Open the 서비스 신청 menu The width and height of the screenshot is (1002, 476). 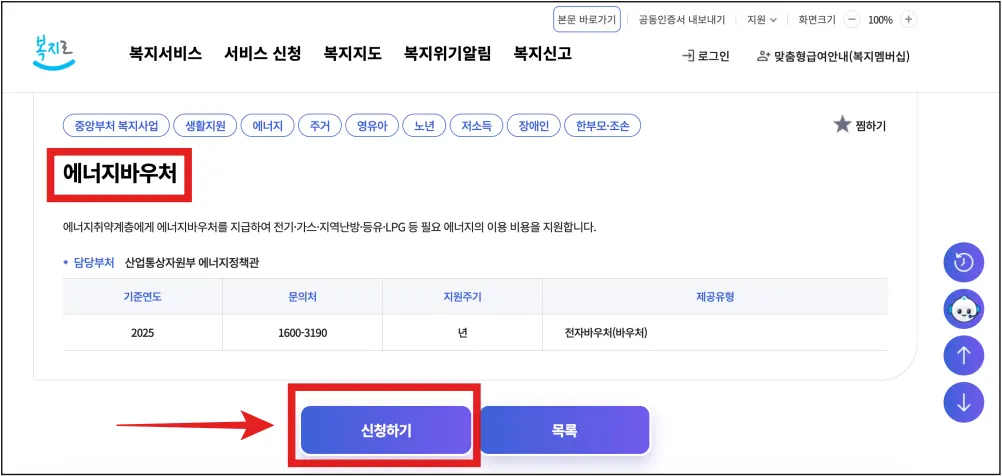click(263, 54)
